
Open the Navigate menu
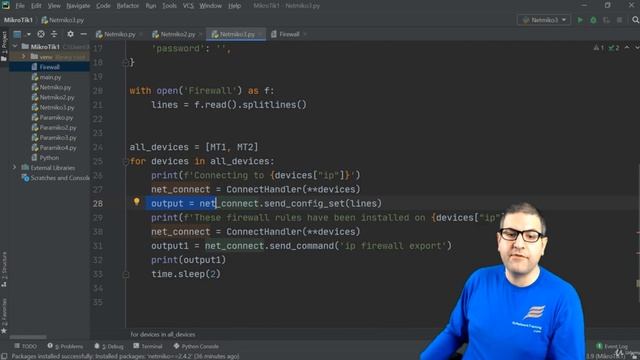tap(78, 6)
